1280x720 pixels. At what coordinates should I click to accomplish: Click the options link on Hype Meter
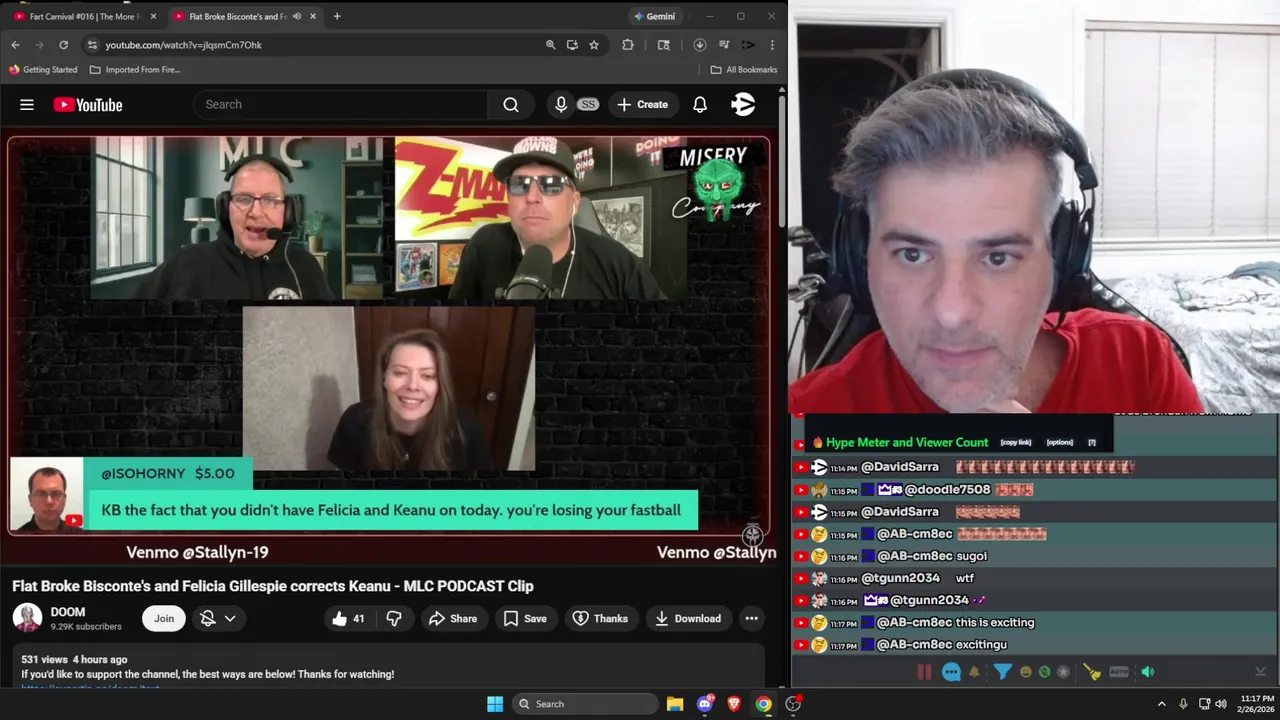pos(1059,442)
